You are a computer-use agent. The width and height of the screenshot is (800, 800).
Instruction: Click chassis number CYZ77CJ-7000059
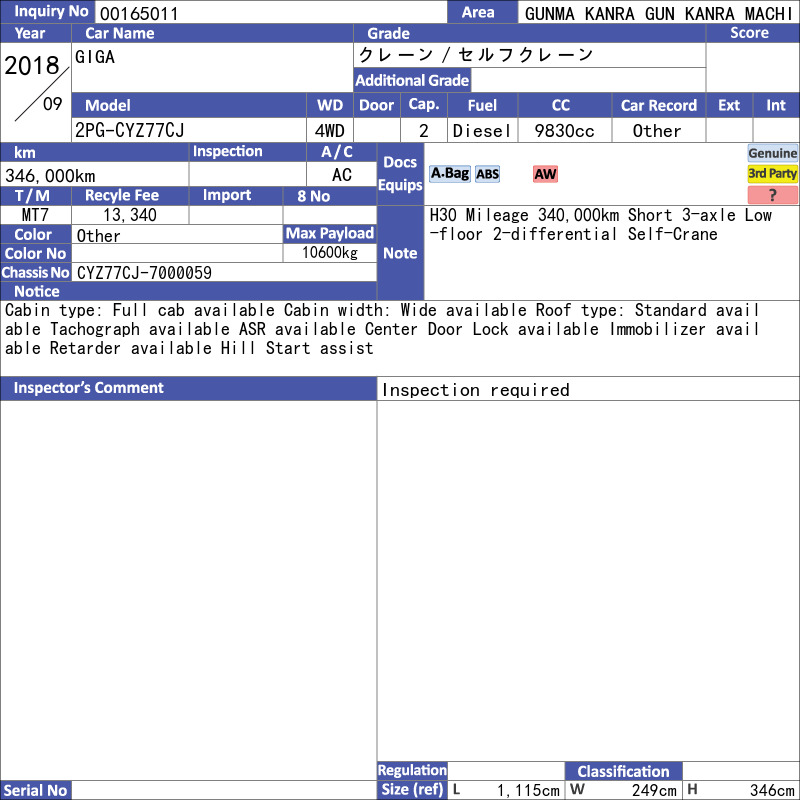pos(144,272)
